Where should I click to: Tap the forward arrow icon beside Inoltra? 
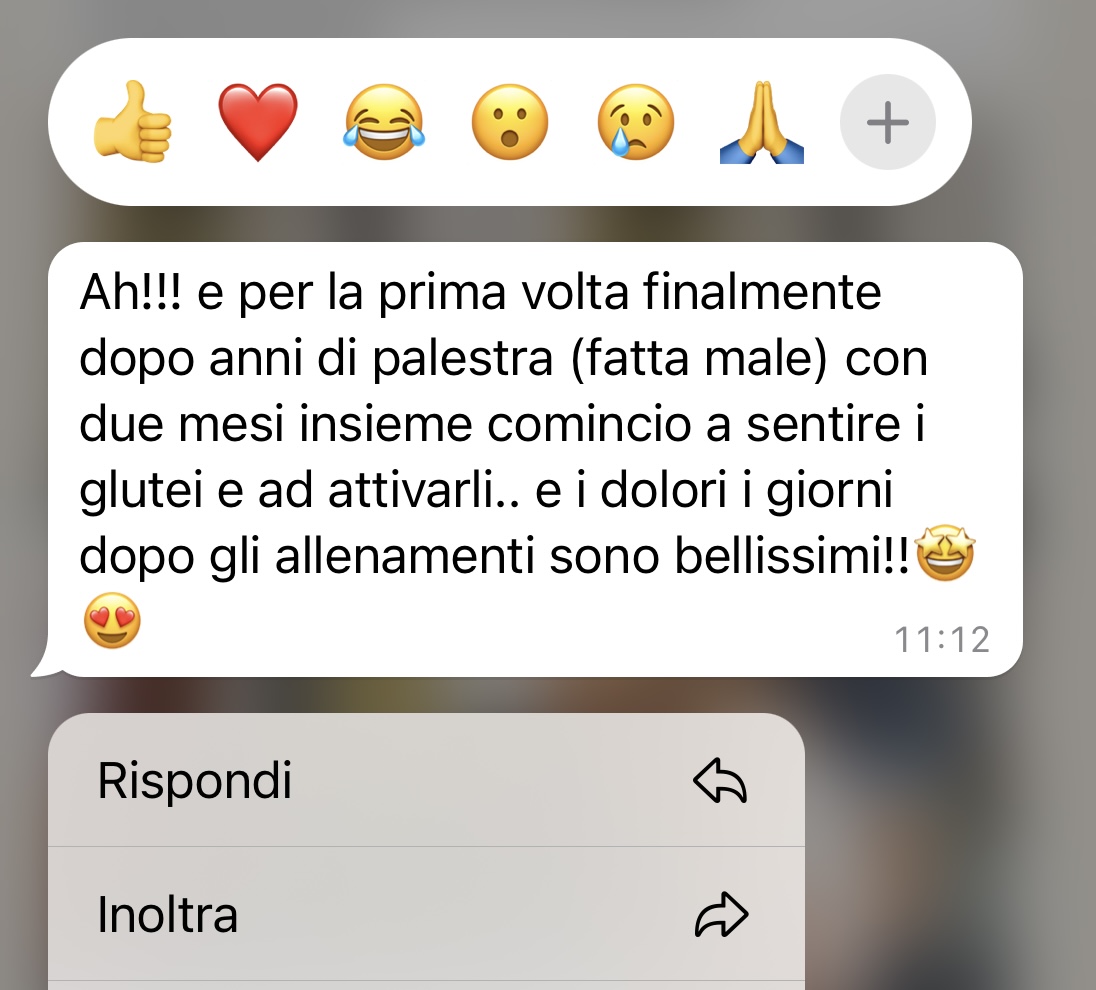(x=721, y=914)
